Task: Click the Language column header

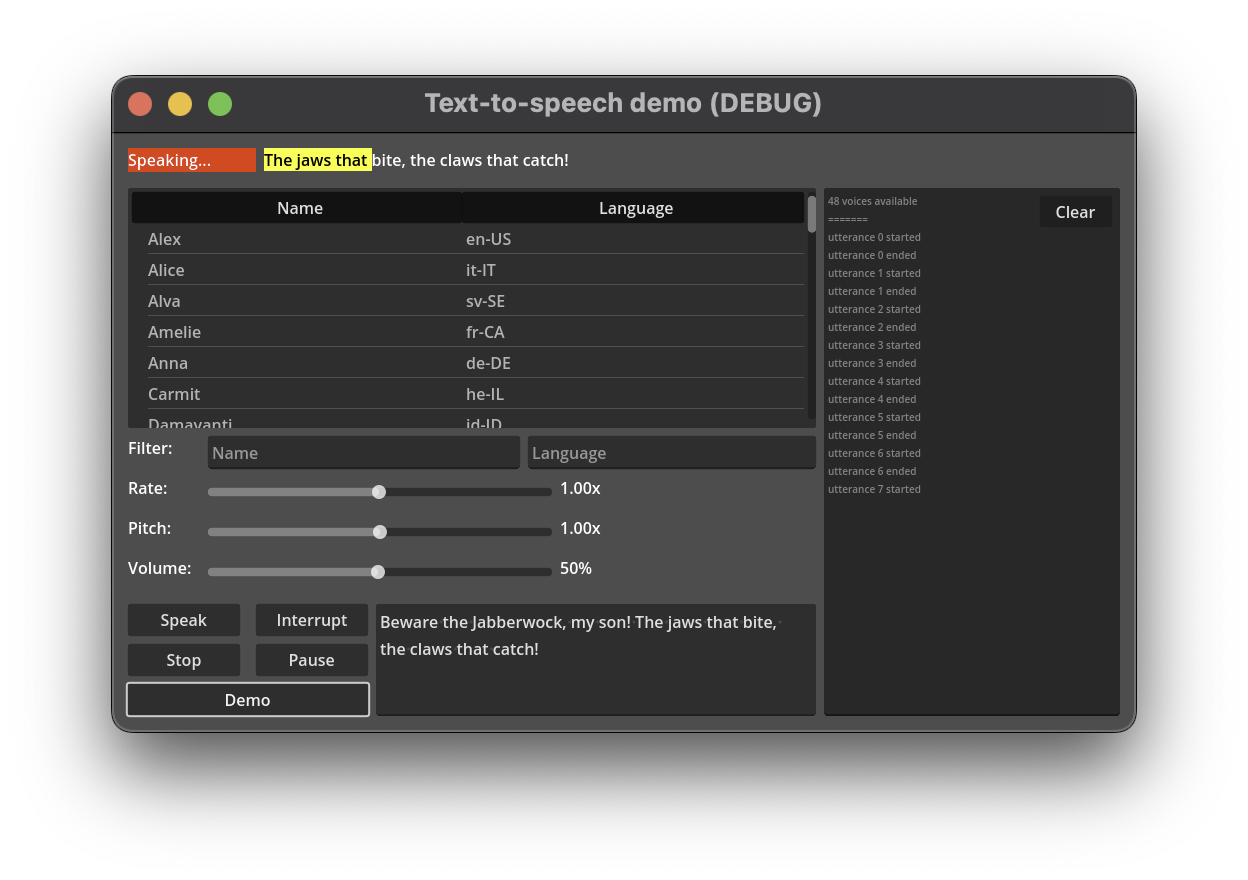Action: pyautogui.click(x=635, y=207)
